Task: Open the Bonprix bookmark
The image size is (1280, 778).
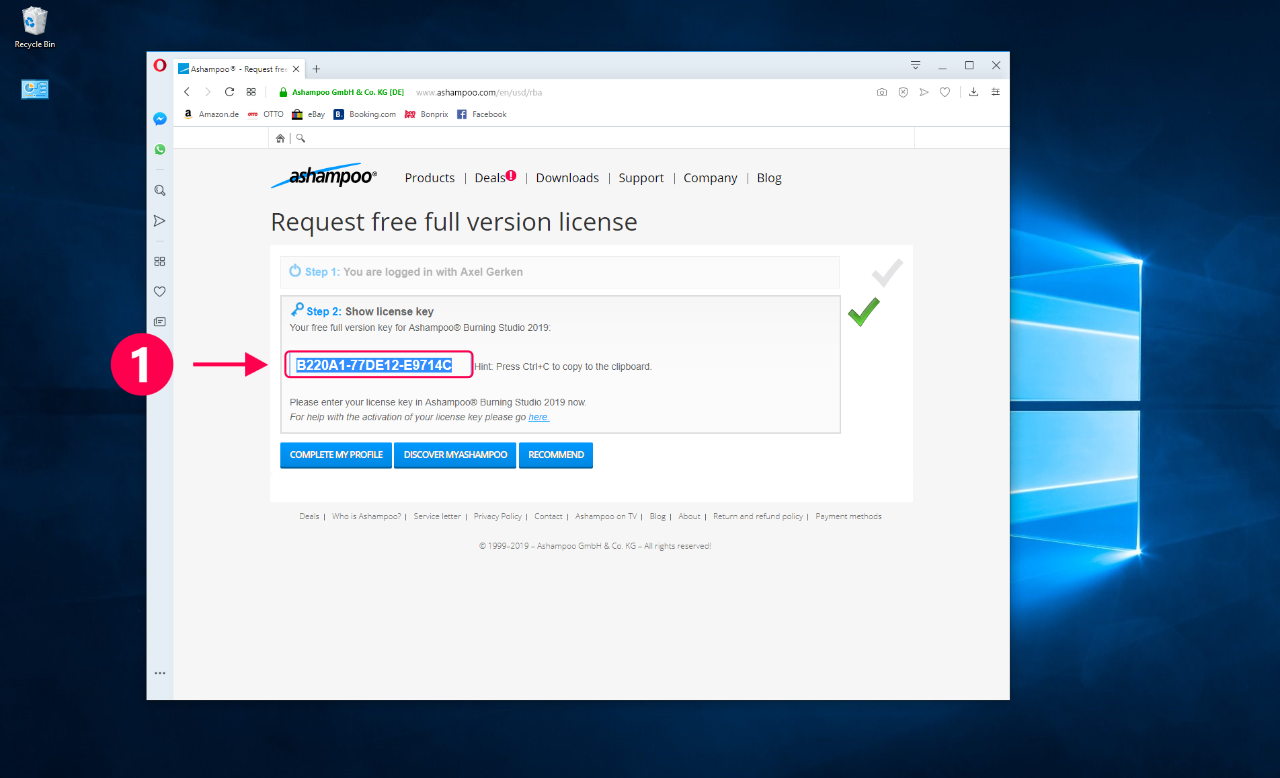Action: point(427,114)
